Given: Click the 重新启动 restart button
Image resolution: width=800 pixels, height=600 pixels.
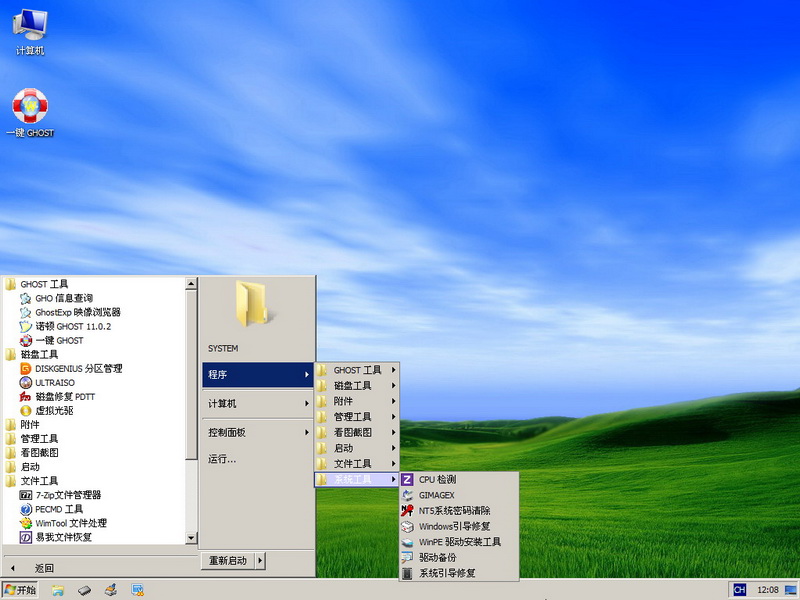Looking at the screenshot, I should coord(228,560).
